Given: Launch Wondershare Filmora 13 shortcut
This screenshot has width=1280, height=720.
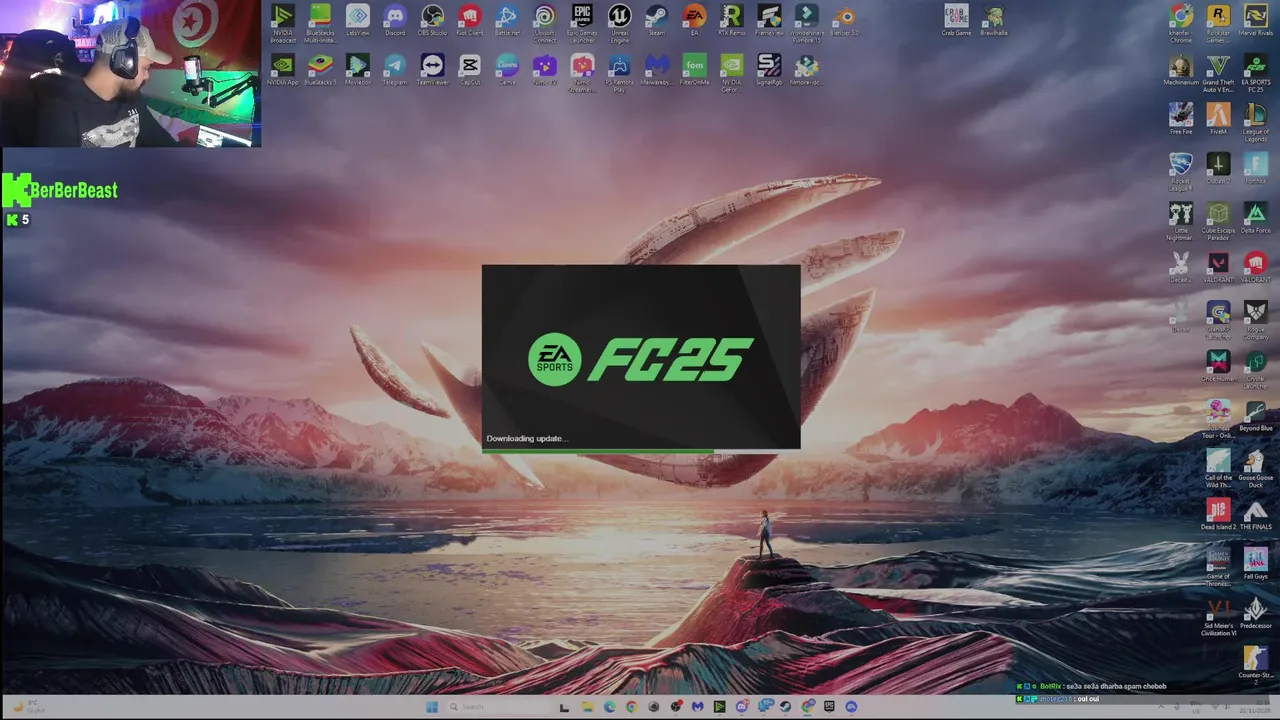Looking at the screenshot, I should 806,24.
